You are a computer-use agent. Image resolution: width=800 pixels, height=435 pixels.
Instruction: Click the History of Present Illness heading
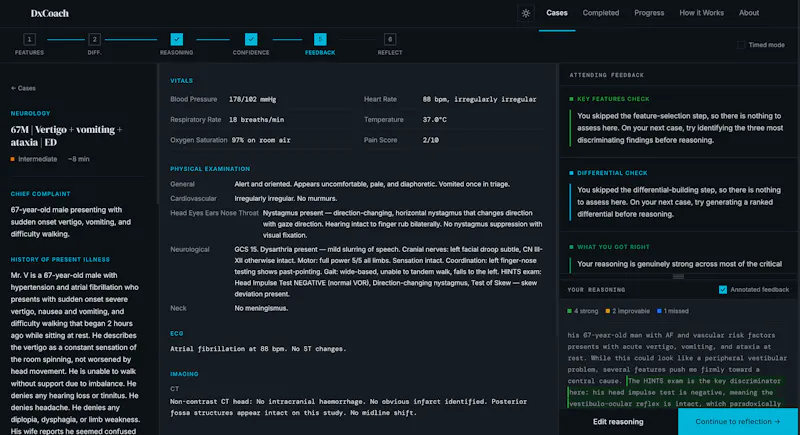60,260
